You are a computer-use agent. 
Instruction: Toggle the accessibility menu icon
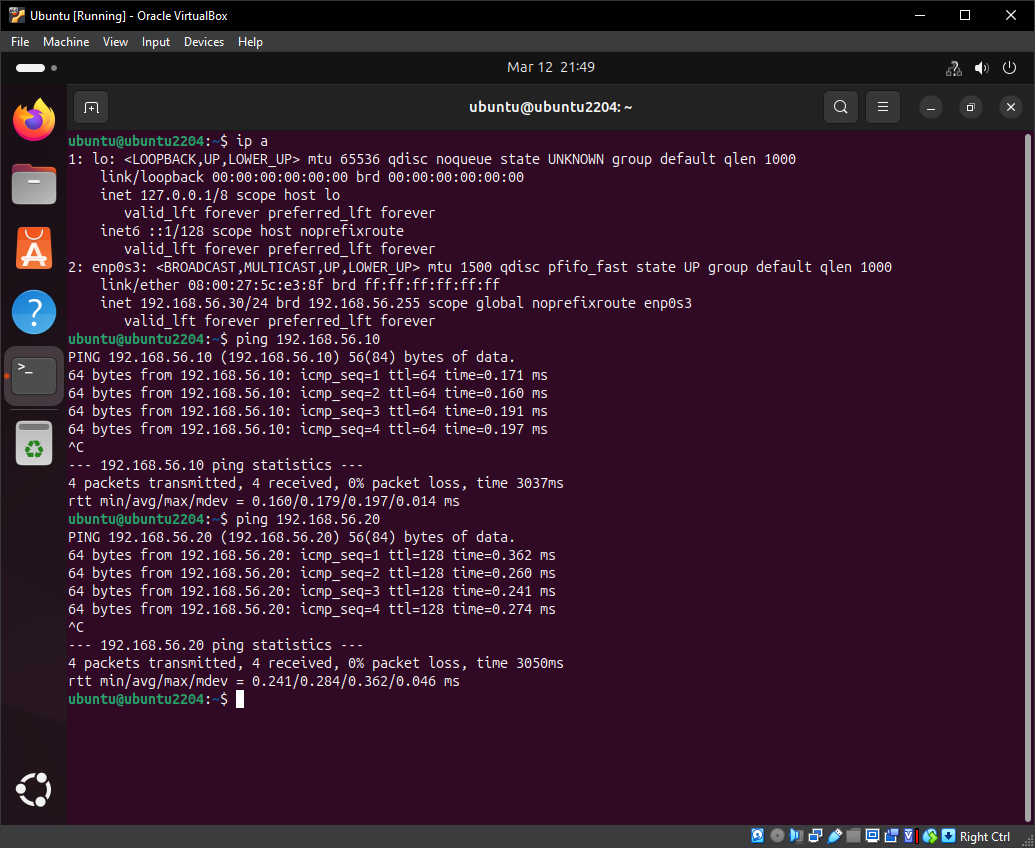[952, 67]
